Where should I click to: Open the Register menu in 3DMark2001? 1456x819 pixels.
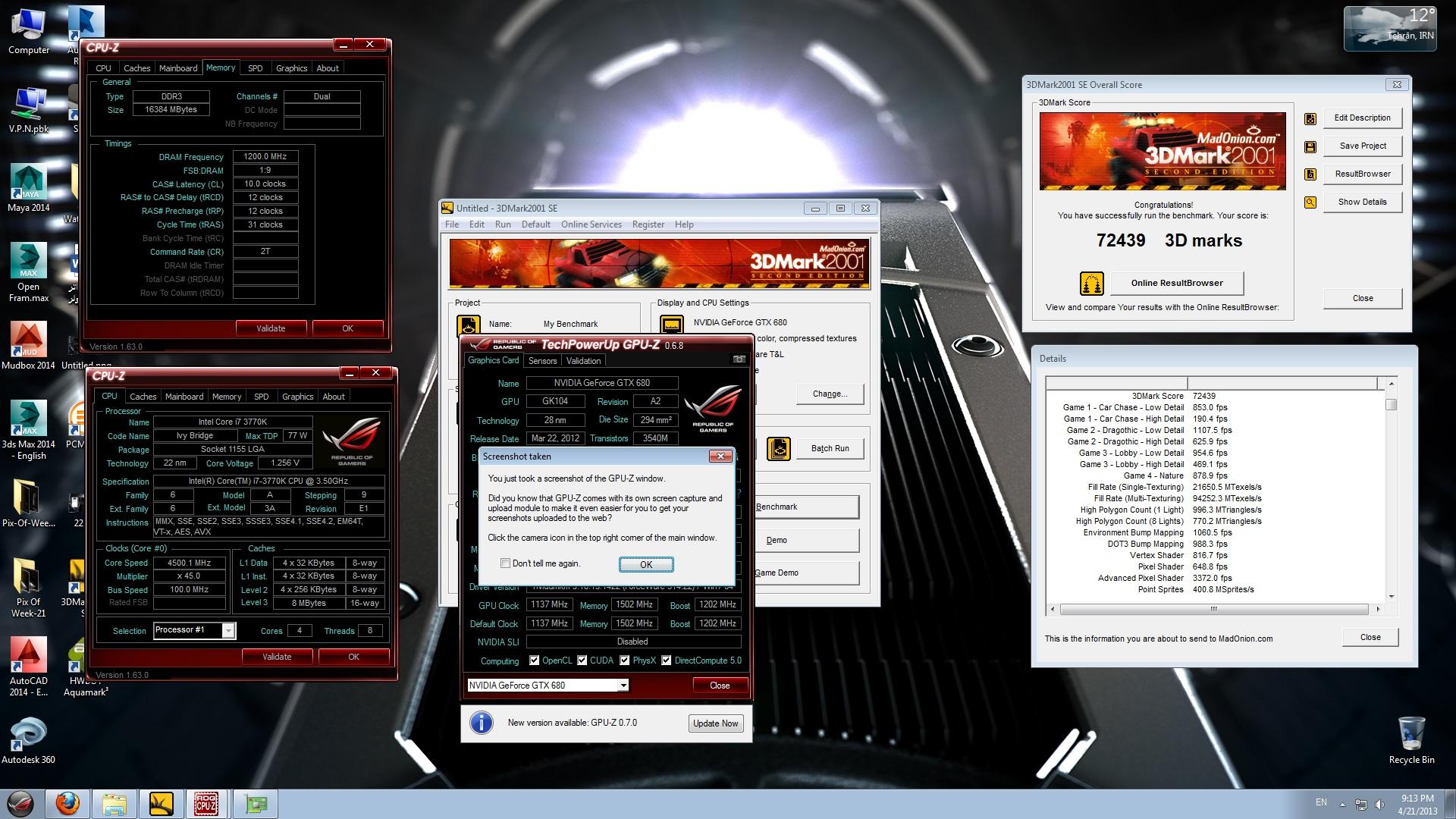click(648, 224)
